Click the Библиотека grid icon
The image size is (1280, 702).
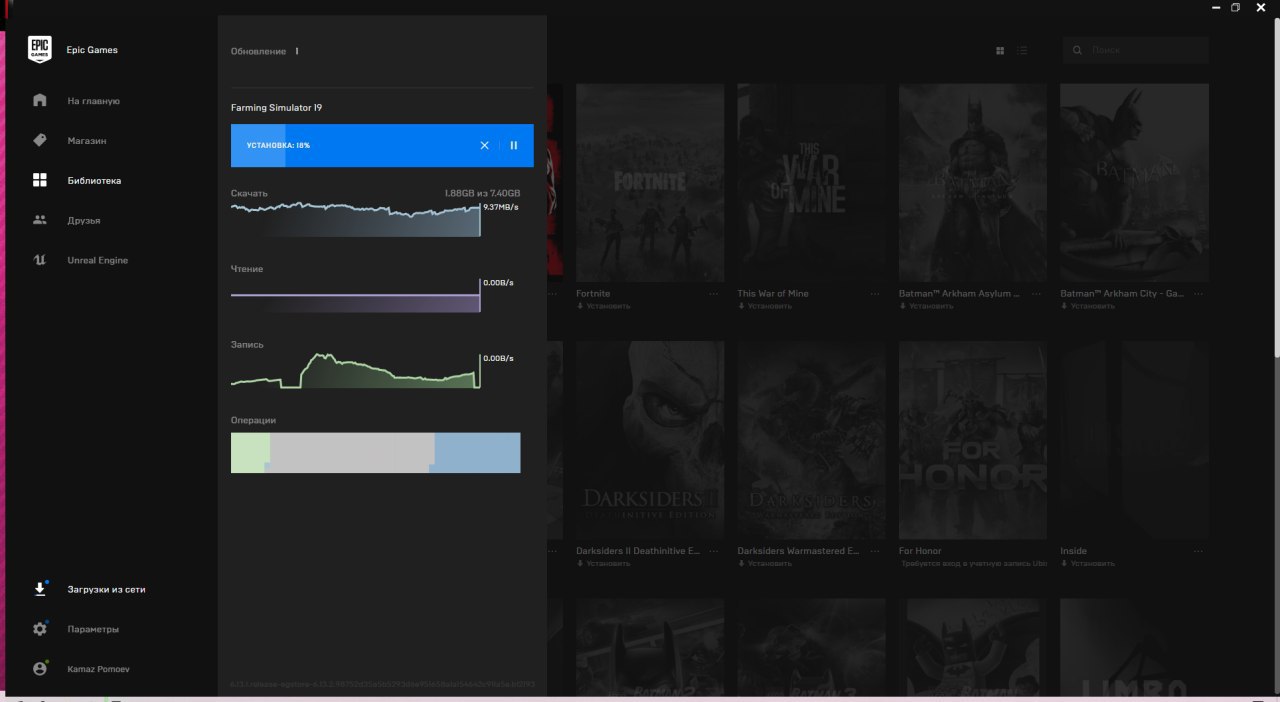pos(40,180)
